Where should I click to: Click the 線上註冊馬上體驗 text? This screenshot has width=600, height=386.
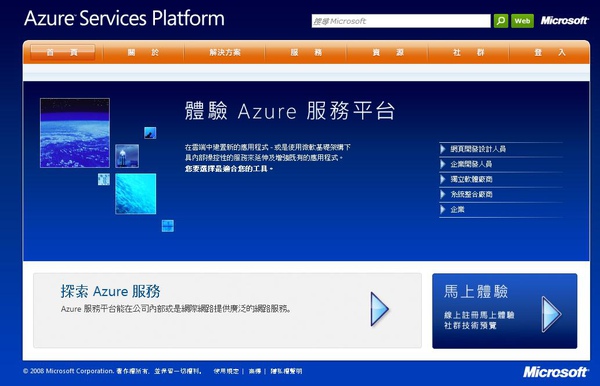click(479, 315)
